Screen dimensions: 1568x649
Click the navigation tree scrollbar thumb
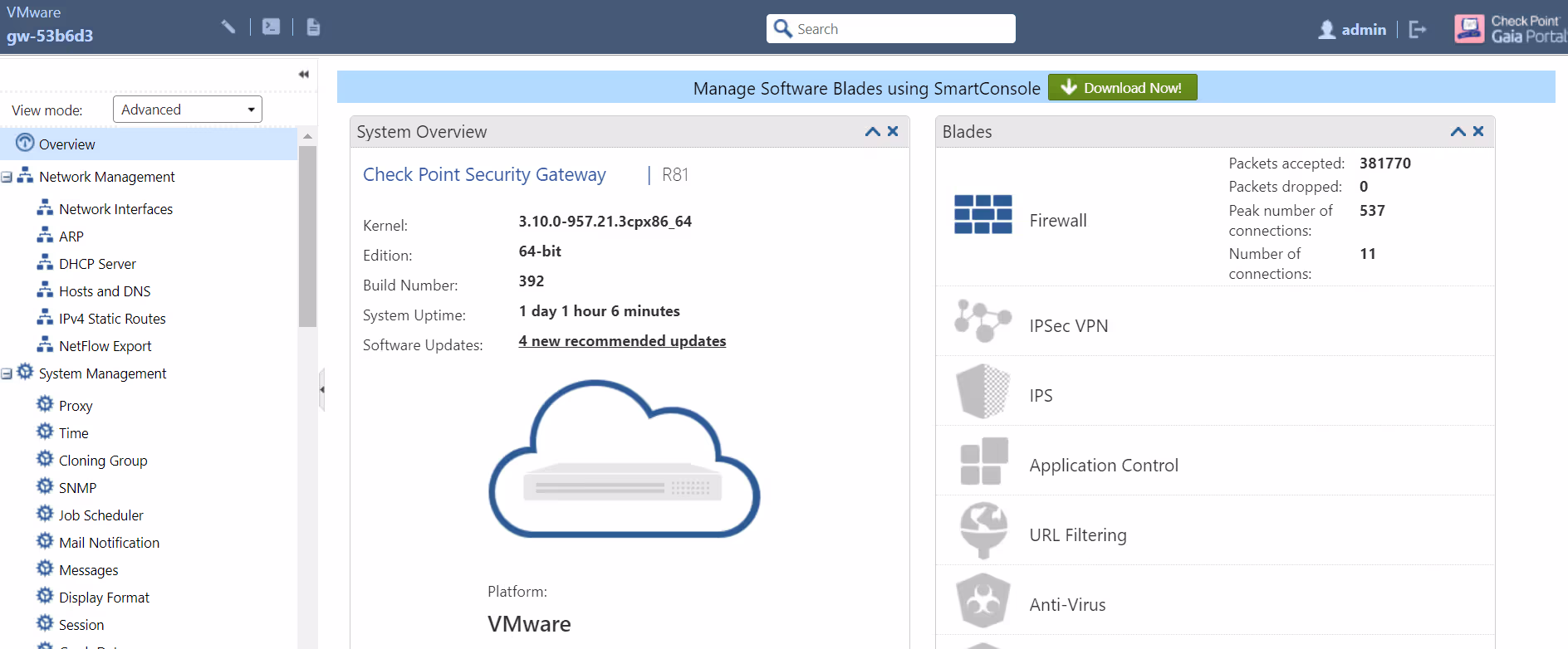pyautogui.click(x=307, y=237)
